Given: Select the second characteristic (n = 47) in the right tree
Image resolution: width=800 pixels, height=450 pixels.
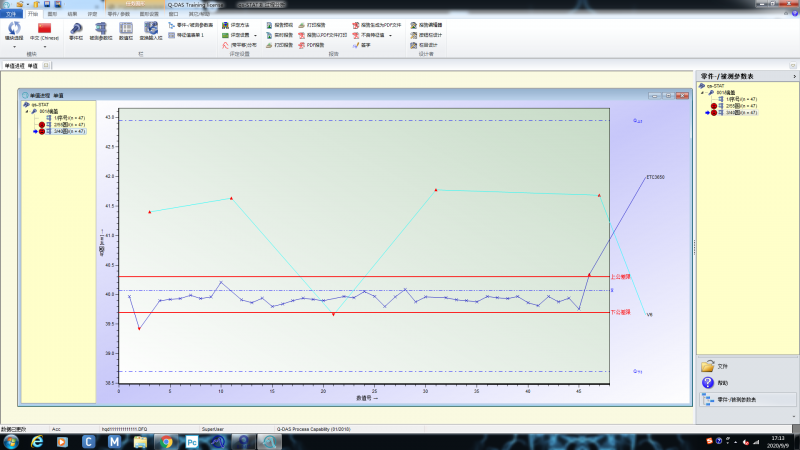Looking at the screenshot, I should 737,106.
